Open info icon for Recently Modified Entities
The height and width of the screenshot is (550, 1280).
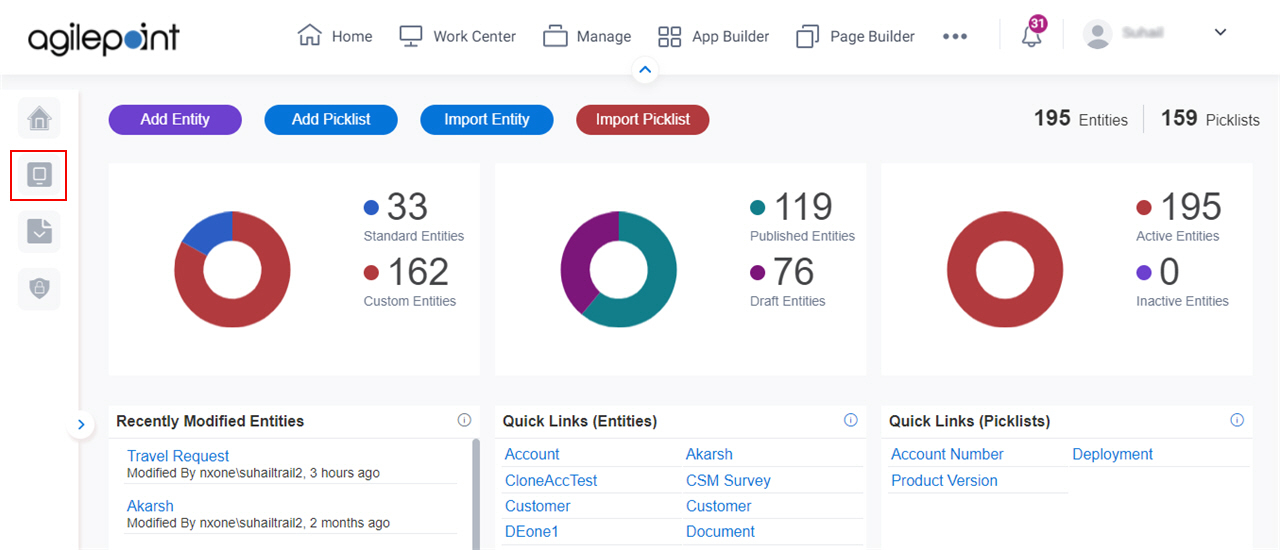[x=464, y=420]
